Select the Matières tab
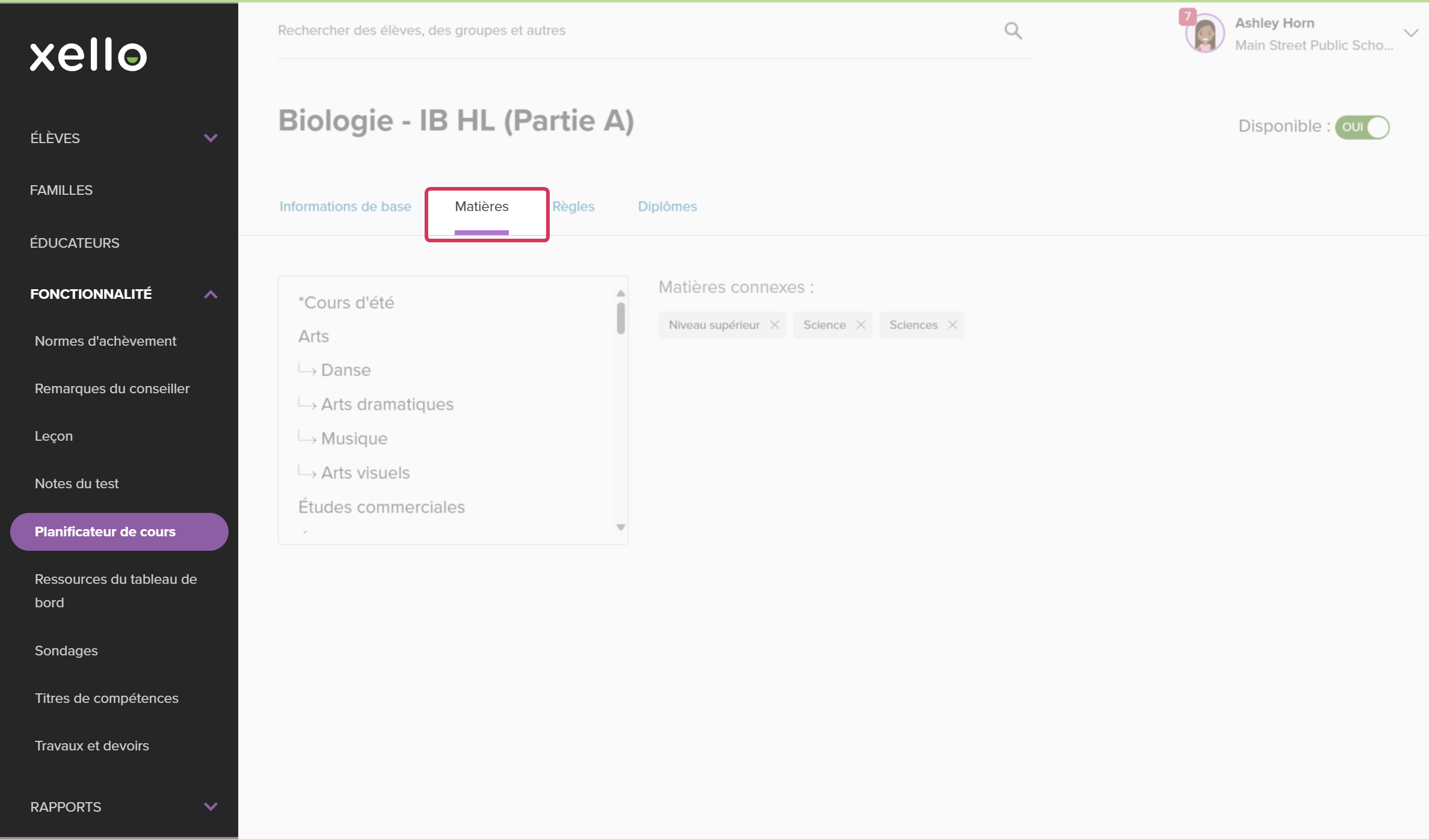The height and width of the screenshot is (840, 1429). [x=482, y=206]
